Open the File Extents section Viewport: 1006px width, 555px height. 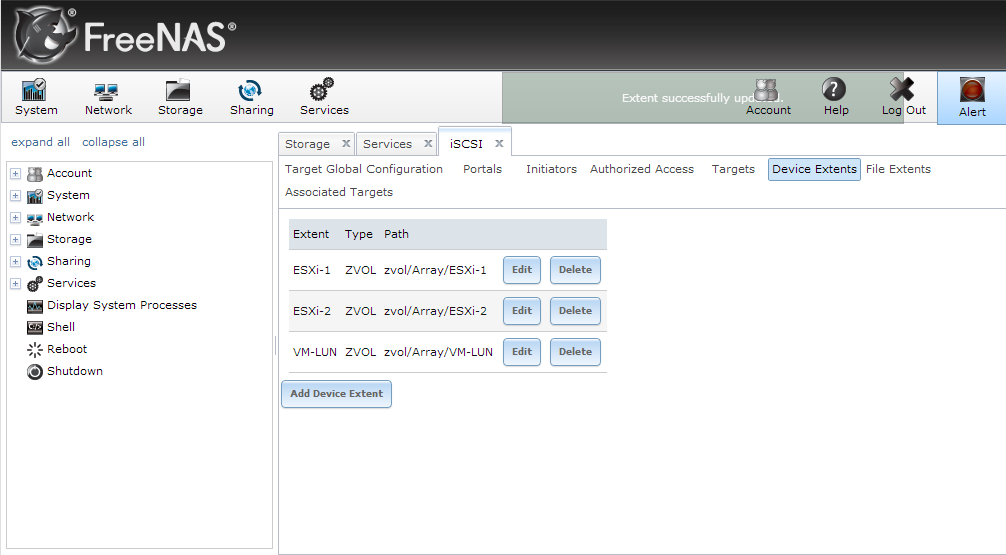point(898,169)
